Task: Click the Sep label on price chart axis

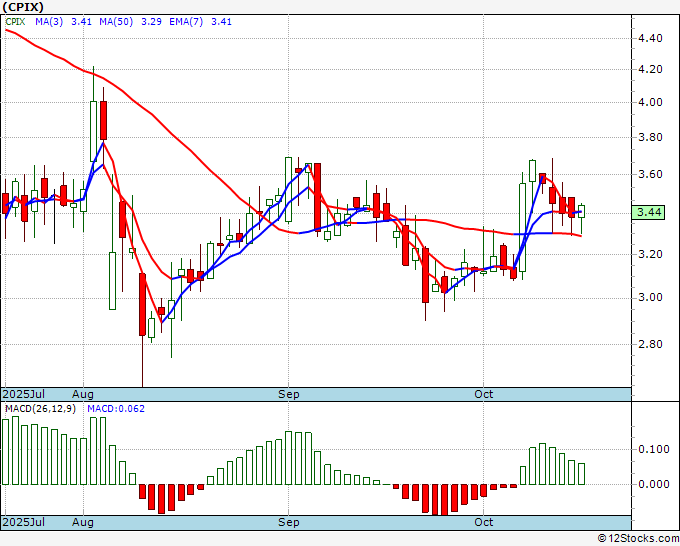Action: (x=288, y=394)
